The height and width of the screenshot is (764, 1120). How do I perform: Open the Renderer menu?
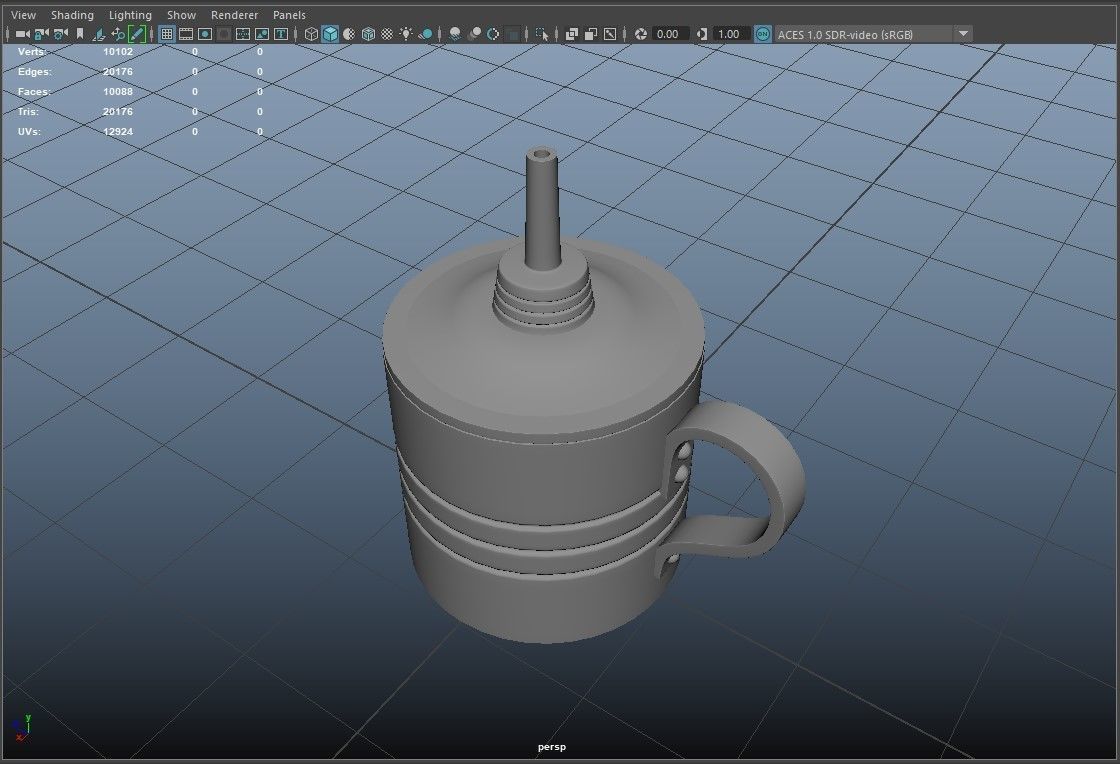click(234, 15)
